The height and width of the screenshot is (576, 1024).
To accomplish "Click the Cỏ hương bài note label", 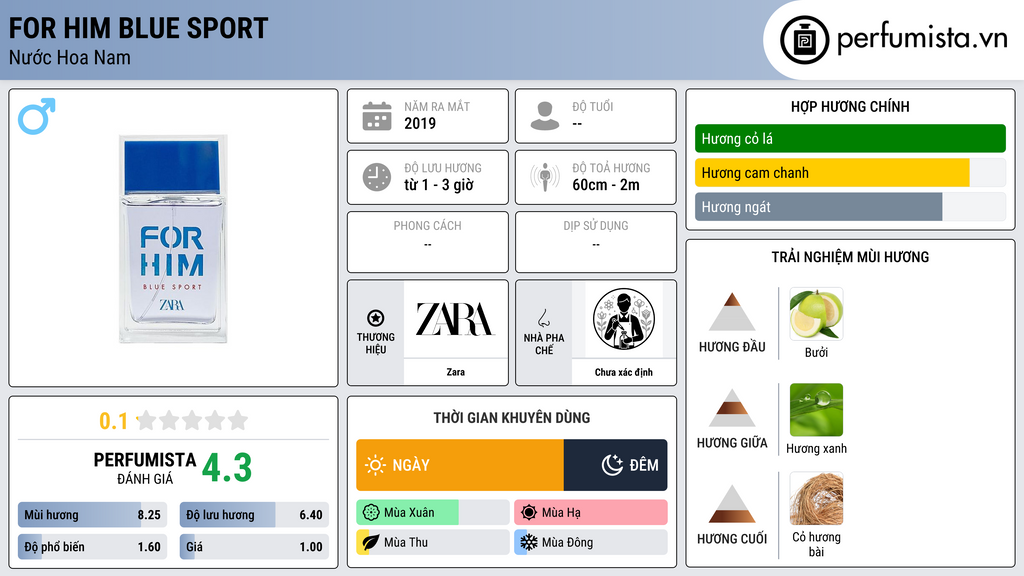I will pyautogui.click(x=816, y=544).
